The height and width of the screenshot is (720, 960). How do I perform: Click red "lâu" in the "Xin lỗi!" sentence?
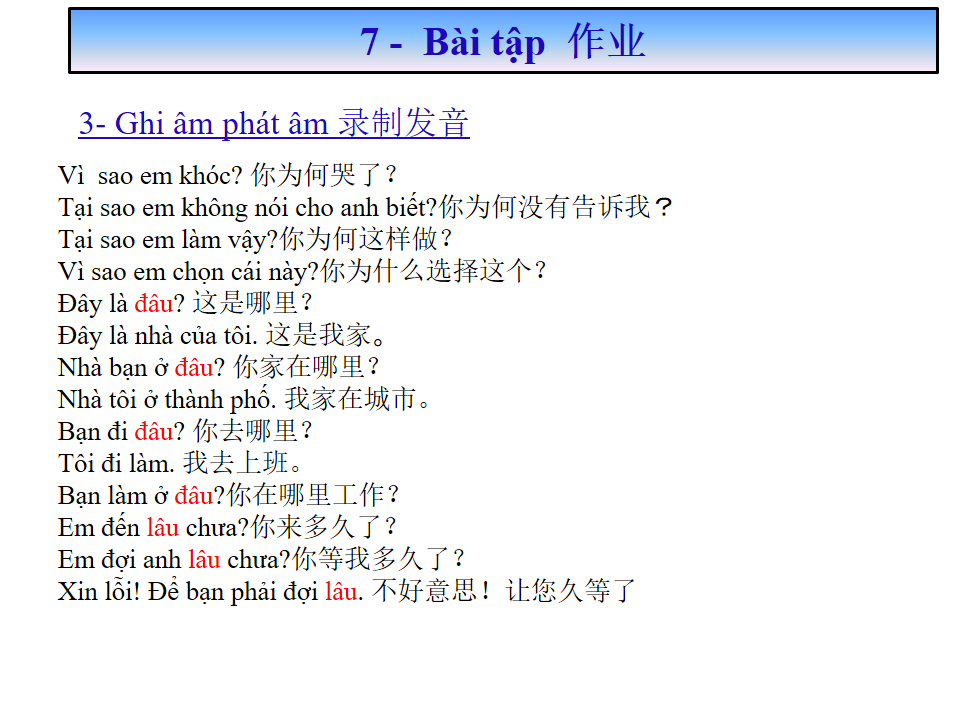[341, 591]
